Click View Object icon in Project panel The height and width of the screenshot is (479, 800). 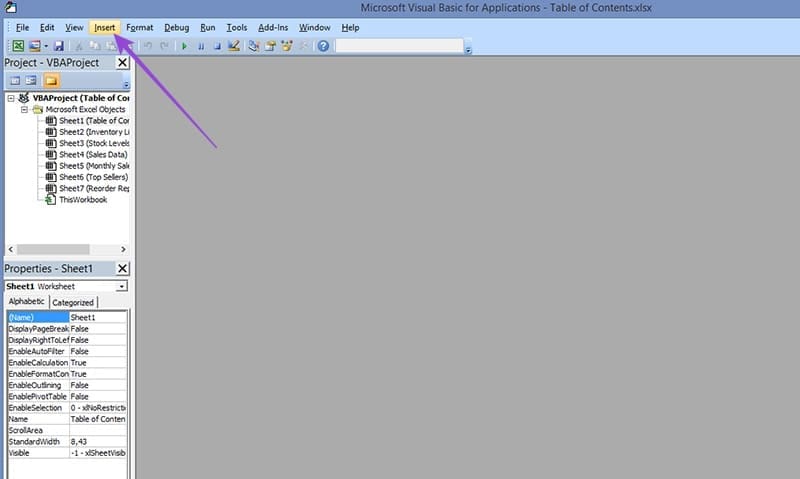31,81
